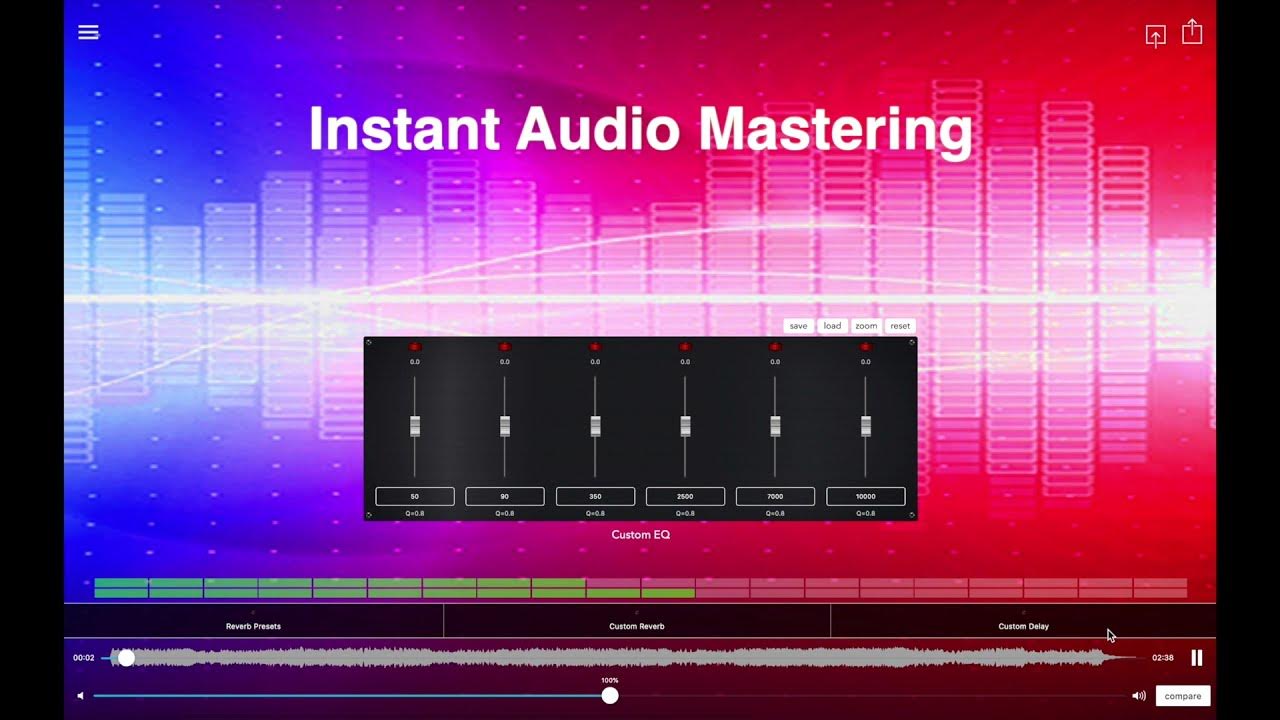Click the save EQ button
1280x720 pixels.
pos(798,326)
